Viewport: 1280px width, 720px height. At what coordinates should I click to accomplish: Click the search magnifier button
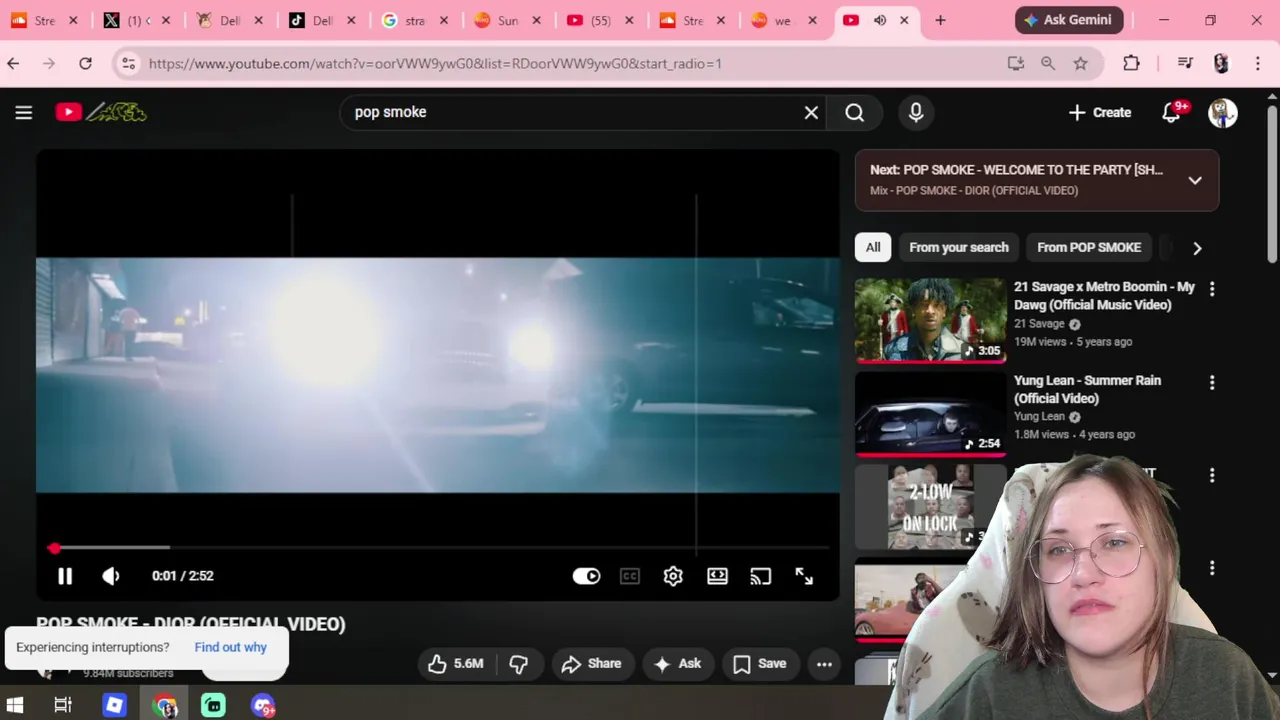coord(855,113)
